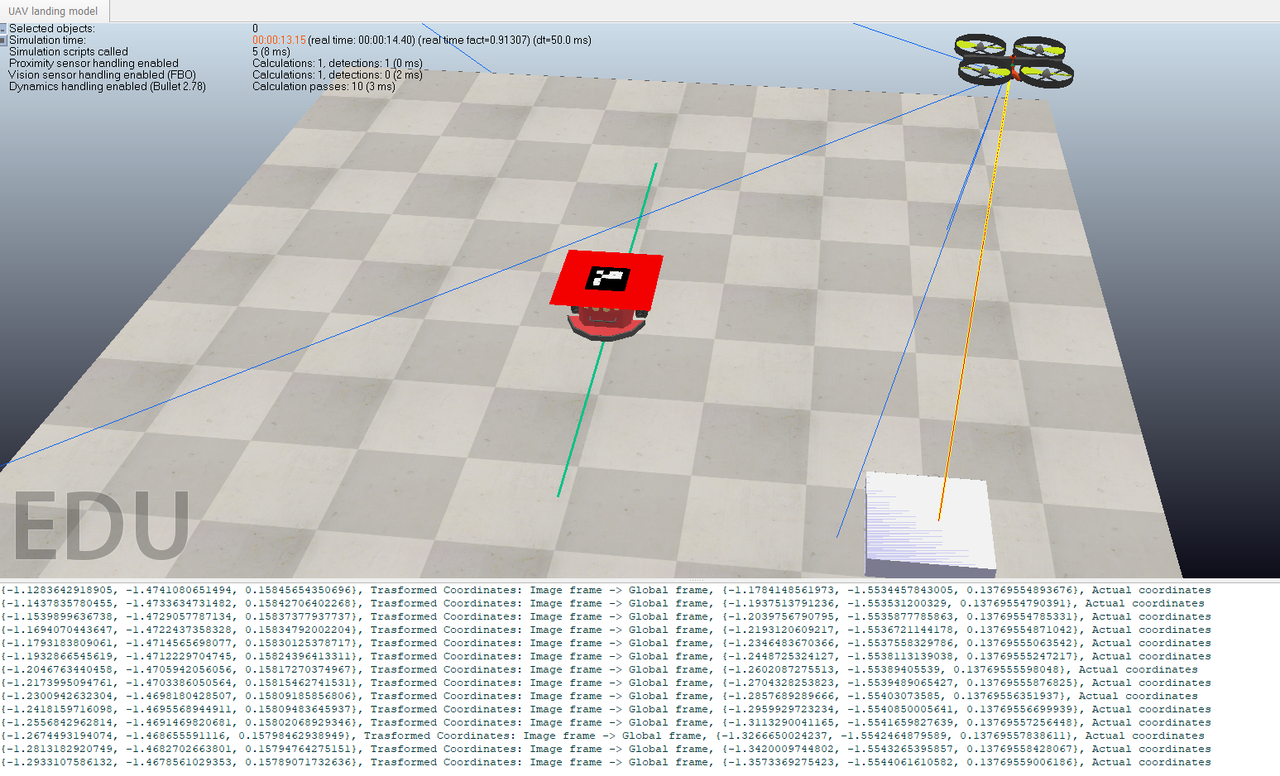Collapse info text with minus icon beside Selected objects
This screenshot has height=776, width=1280.
pos(3,29)
